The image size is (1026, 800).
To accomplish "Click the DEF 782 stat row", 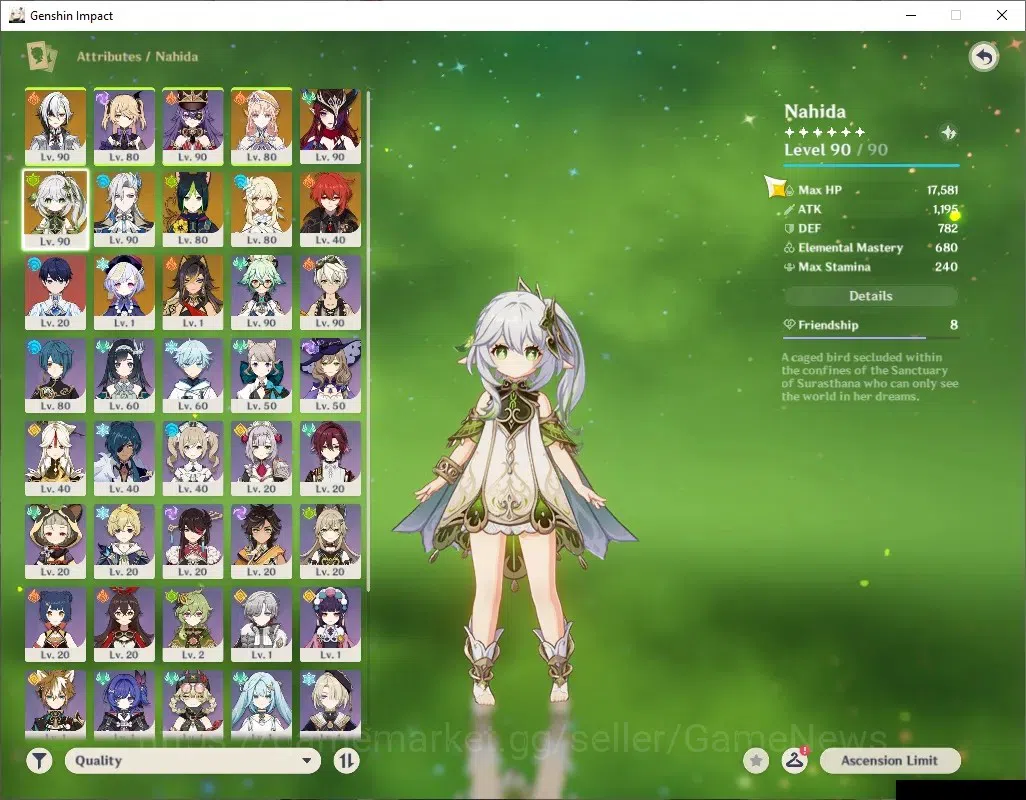I will pyautogui.click(x=870, y=228).
